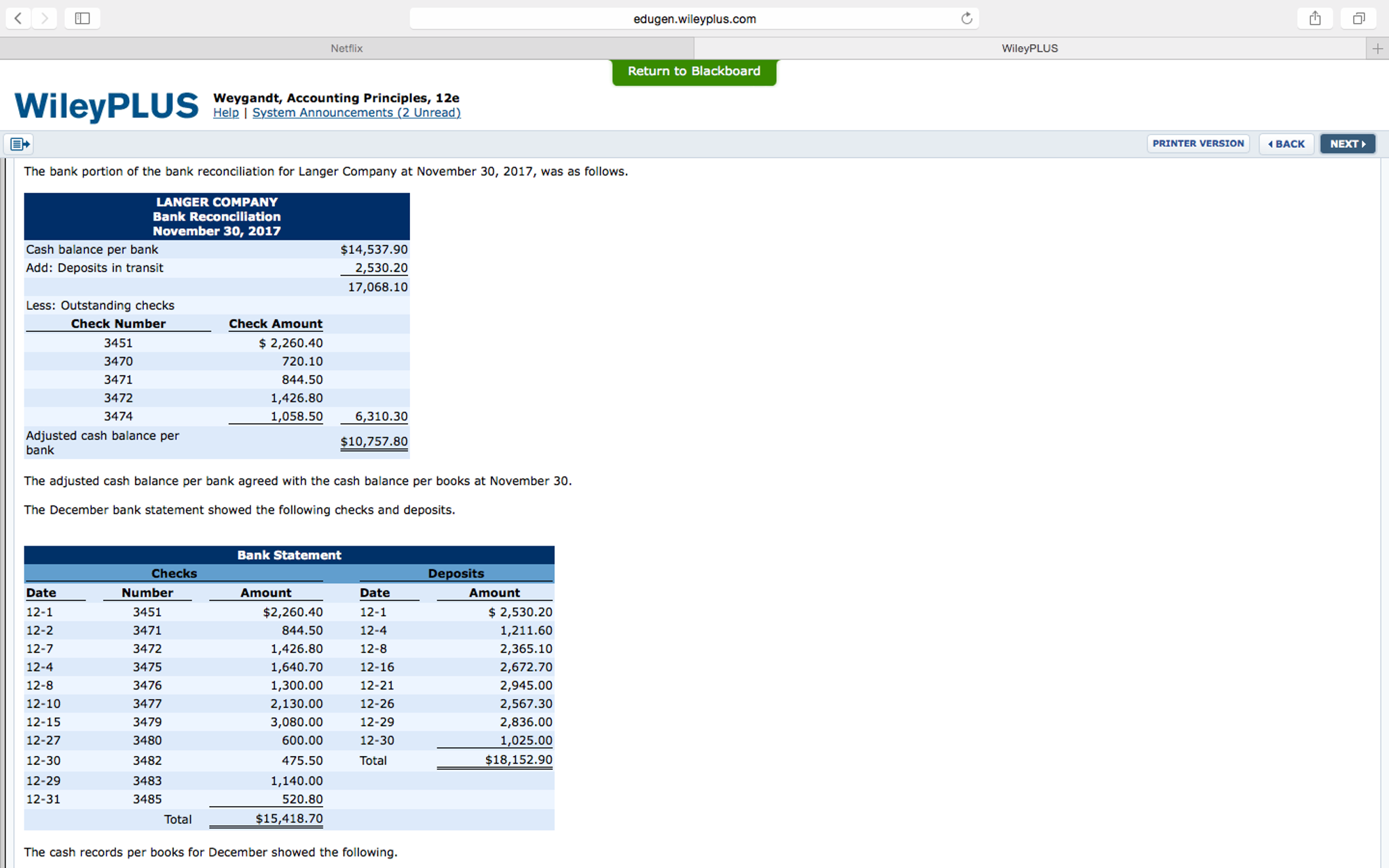Expand the WileyPLUS assignment navigation panel icon
Screen dimensions: 1389x868
click(x=20, y=144)
